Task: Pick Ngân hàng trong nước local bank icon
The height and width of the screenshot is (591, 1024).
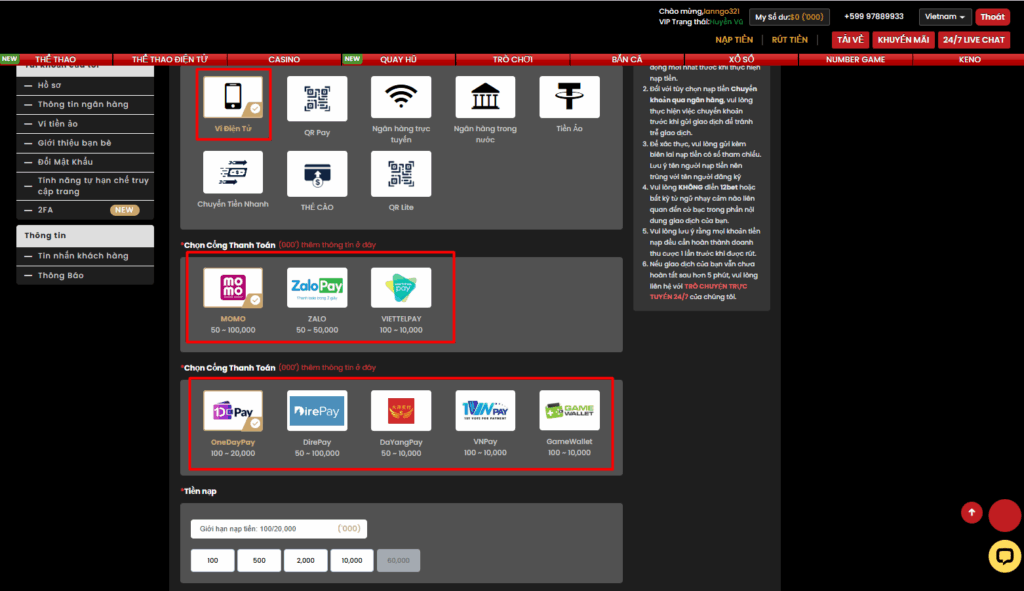Action: click(485, 97)
